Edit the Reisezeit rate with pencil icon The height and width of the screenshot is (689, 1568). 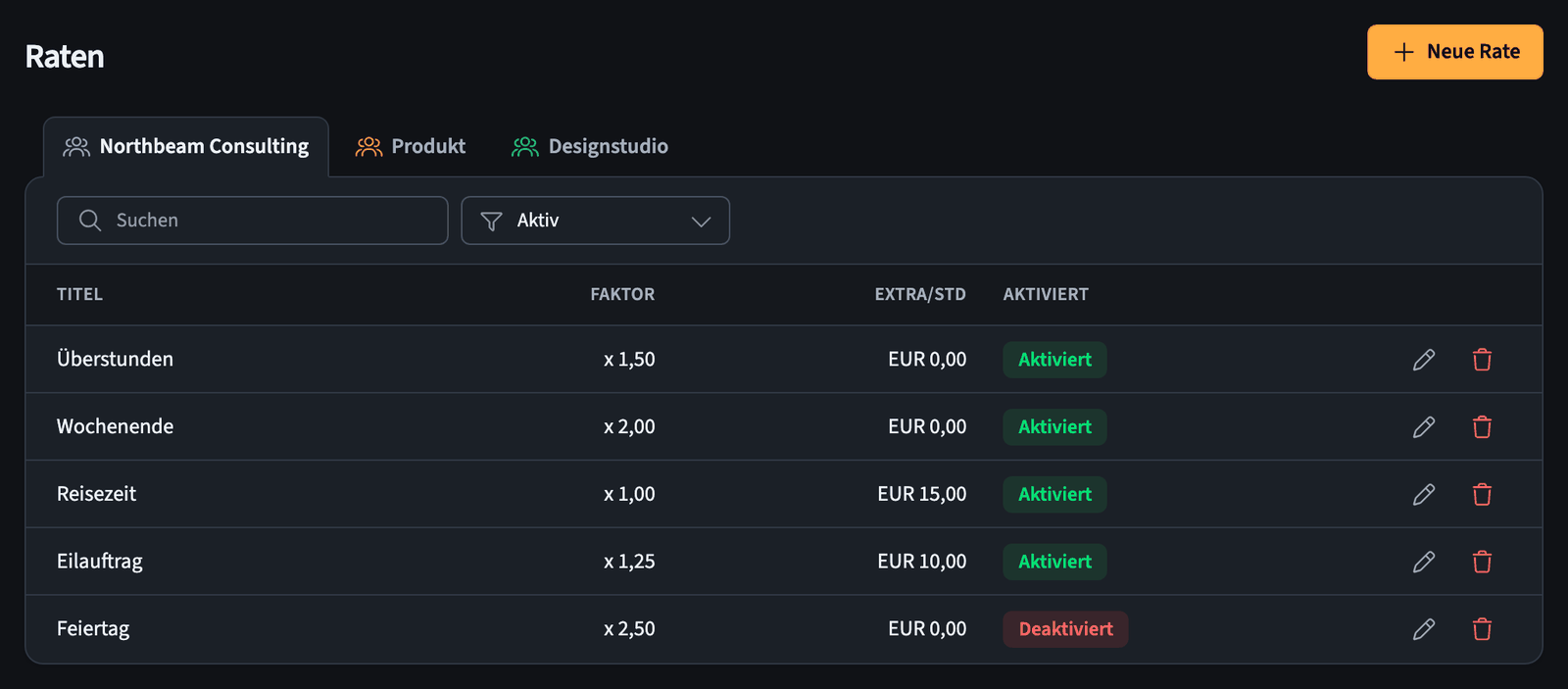coord(1424,495)
